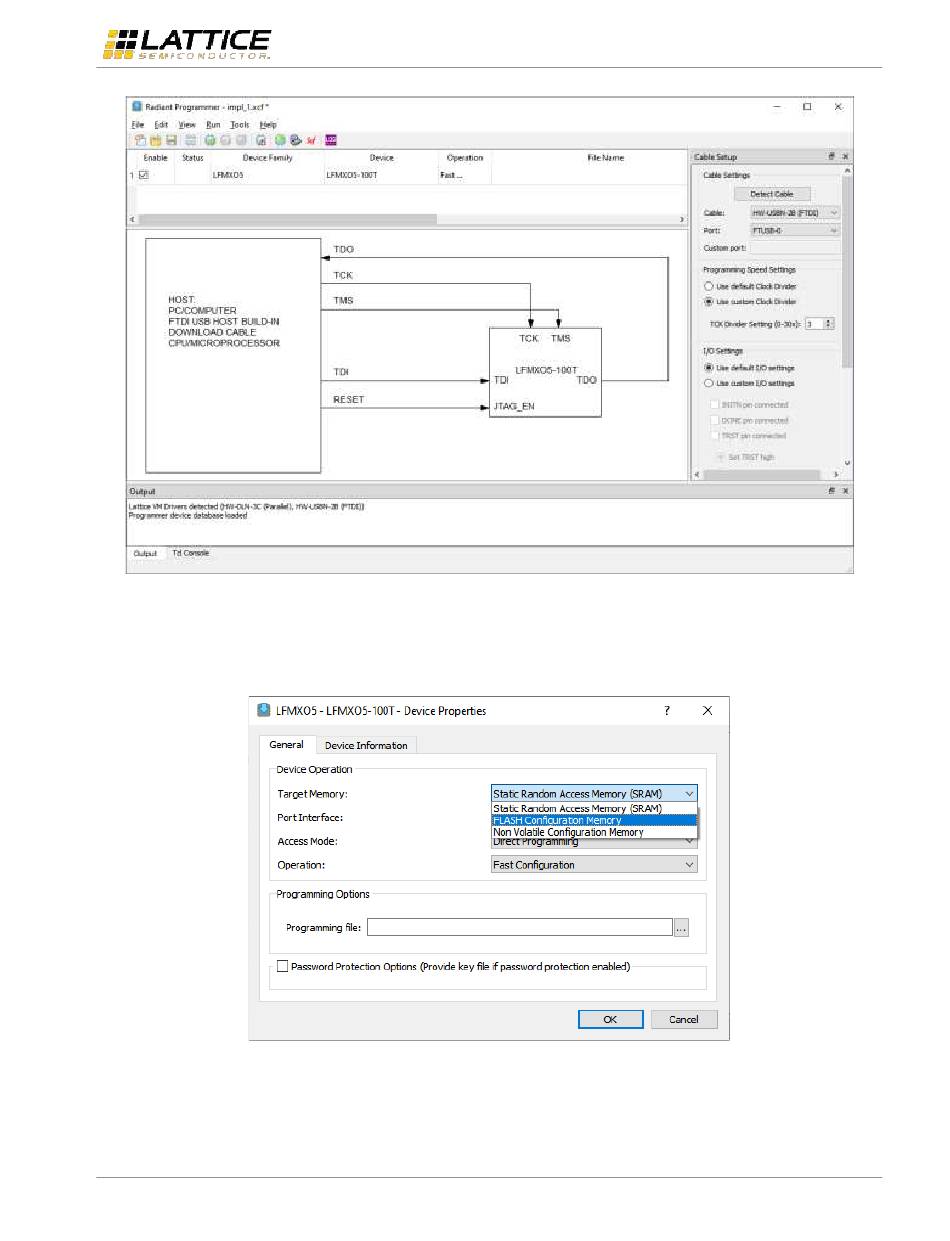Image resolution: width=950 pixels, height=1241 pixels.
Task: Switch to the General tab
Action: point(287,745)
